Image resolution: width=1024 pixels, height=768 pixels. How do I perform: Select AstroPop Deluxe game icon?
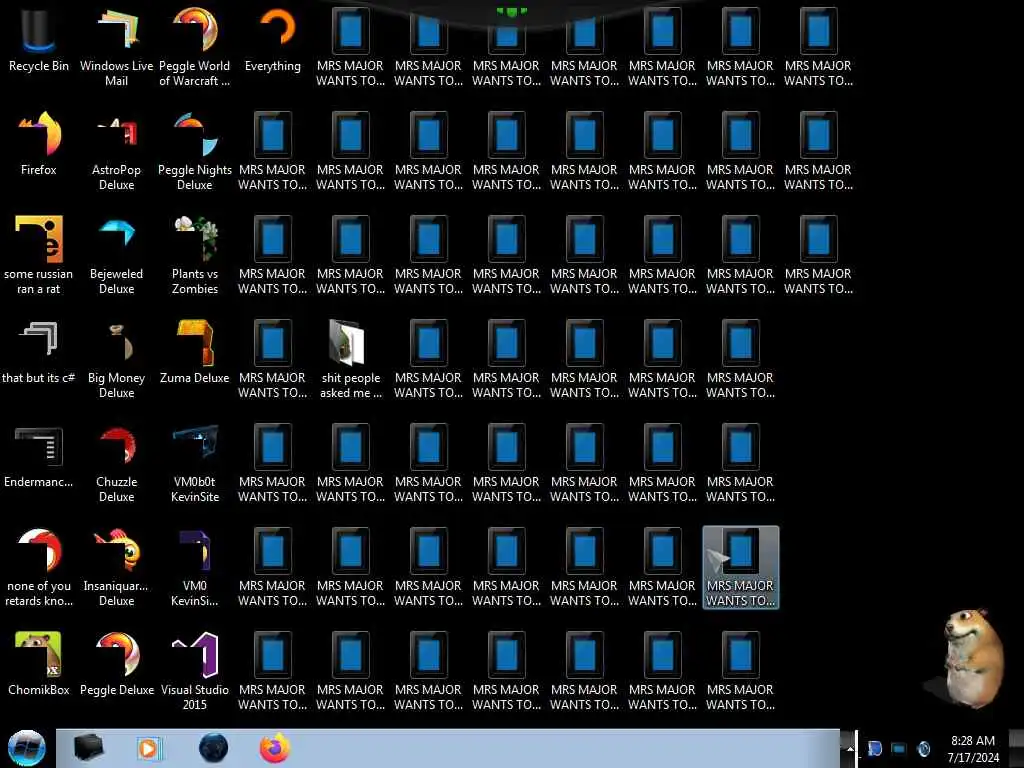click(116, 153)
